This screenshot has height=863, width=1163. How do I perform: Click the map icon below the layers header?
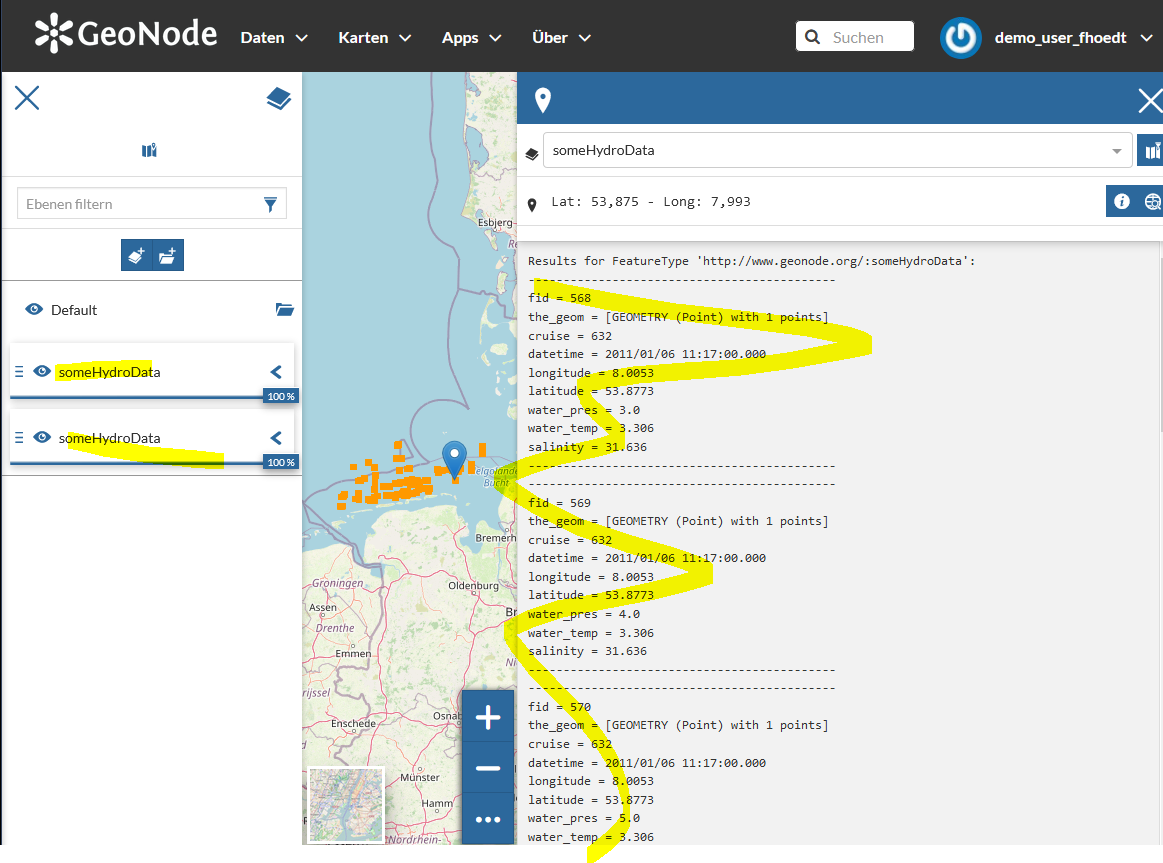(x=149, y=151)
